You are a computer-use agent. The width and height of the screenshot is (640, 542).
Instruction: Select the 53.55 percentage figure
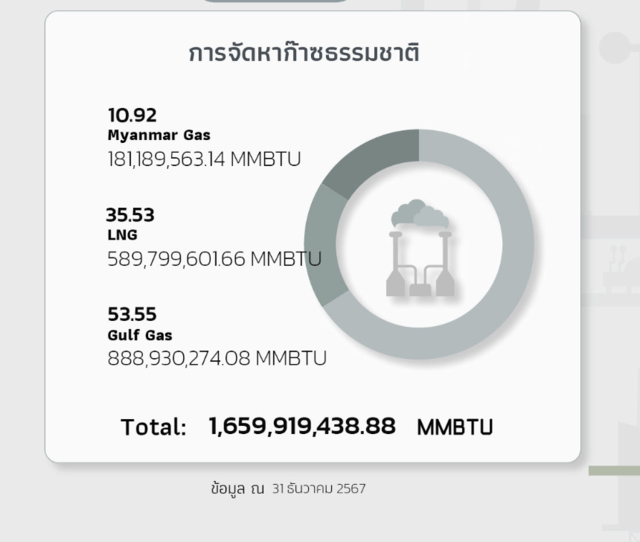[132, 315]
